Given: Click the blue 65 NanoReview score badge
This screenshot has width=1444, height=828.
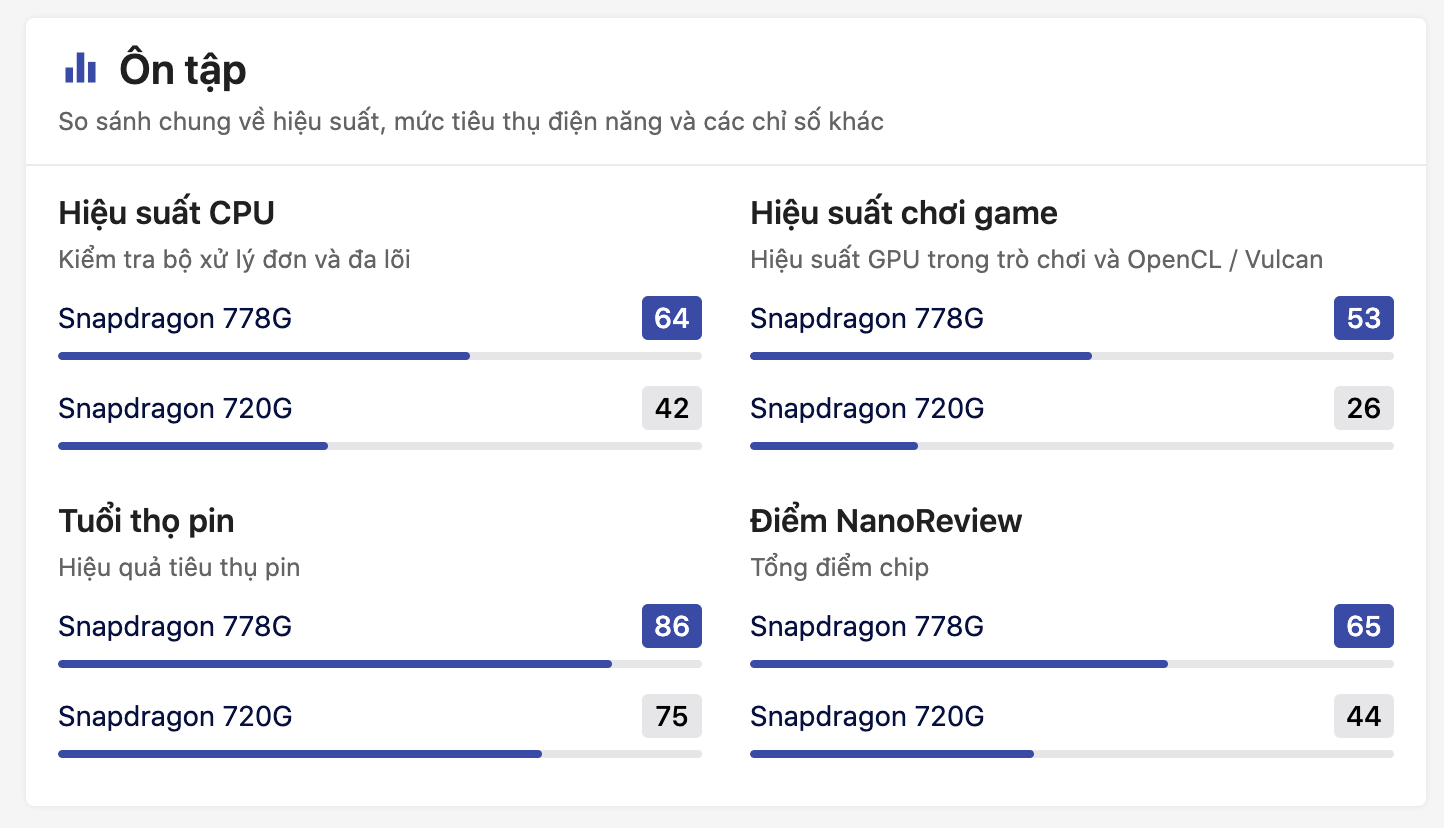Looking at the screenshot, I should (1363, 626).
